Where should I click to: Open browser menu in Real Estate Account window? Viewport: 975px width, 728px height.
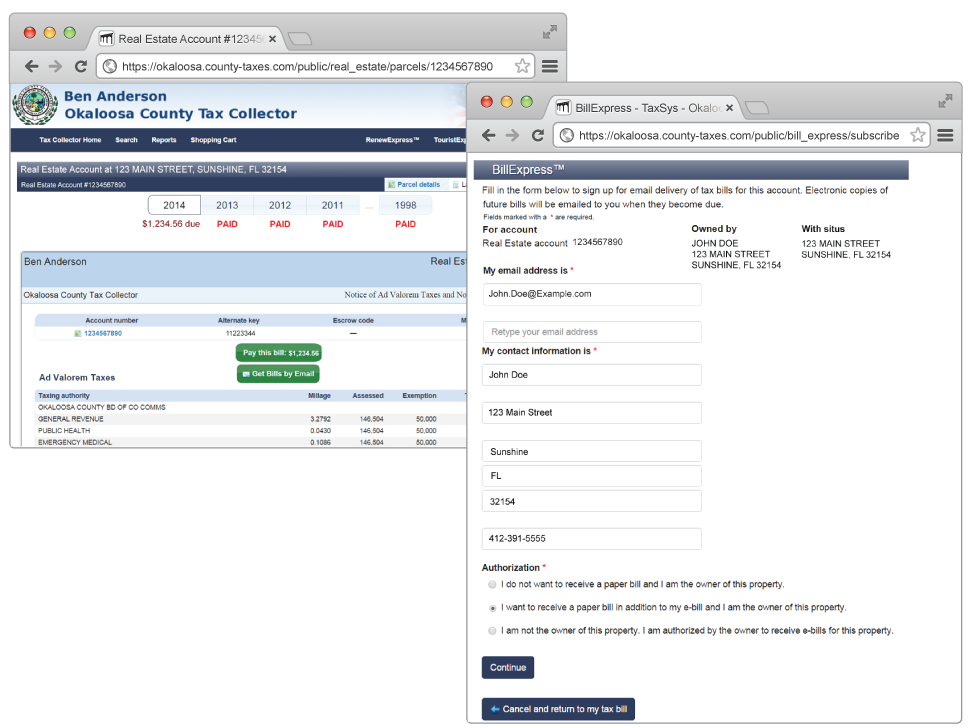(550, 66)
